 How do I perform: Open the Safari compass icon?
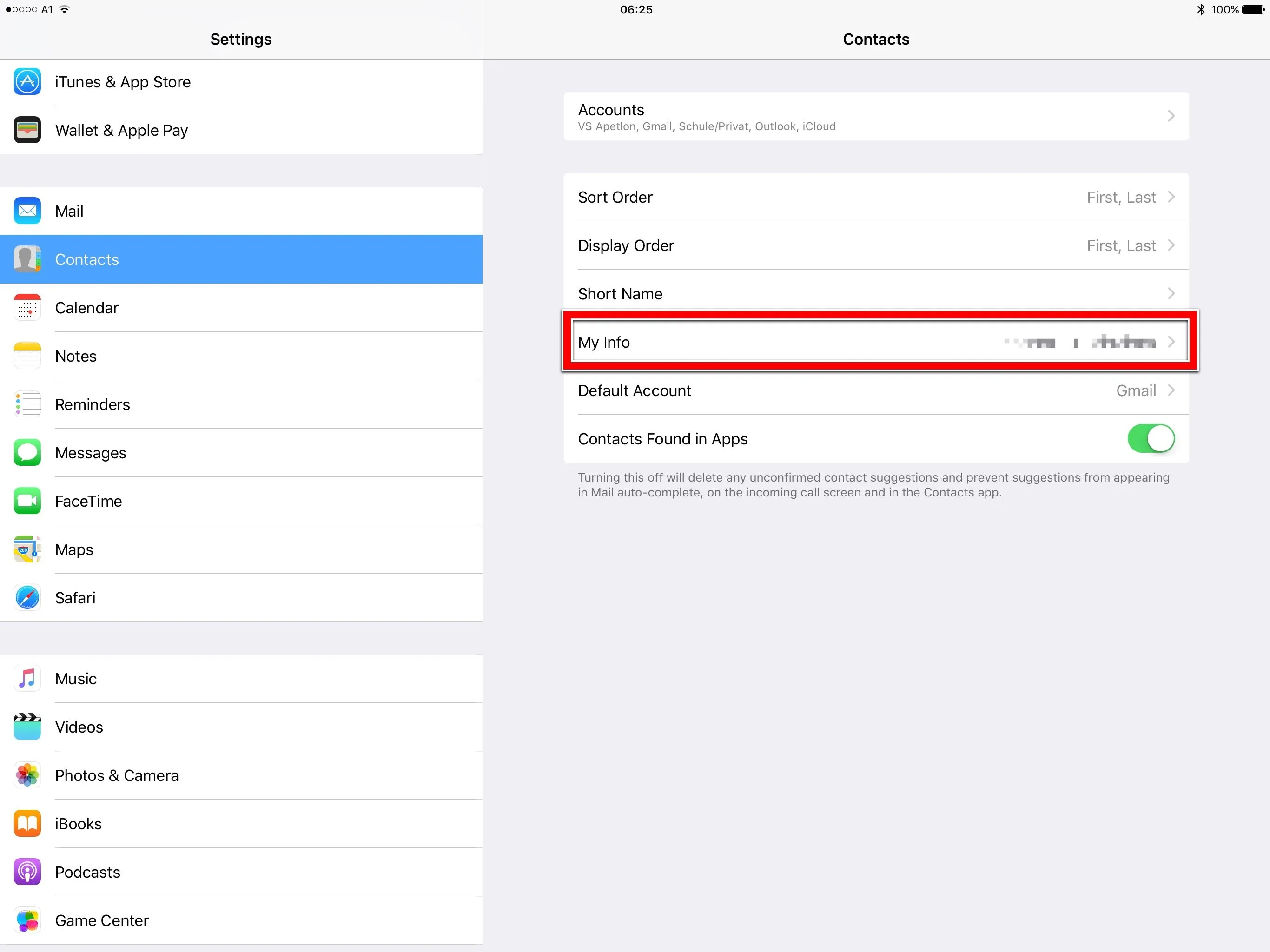pos(27,598)
